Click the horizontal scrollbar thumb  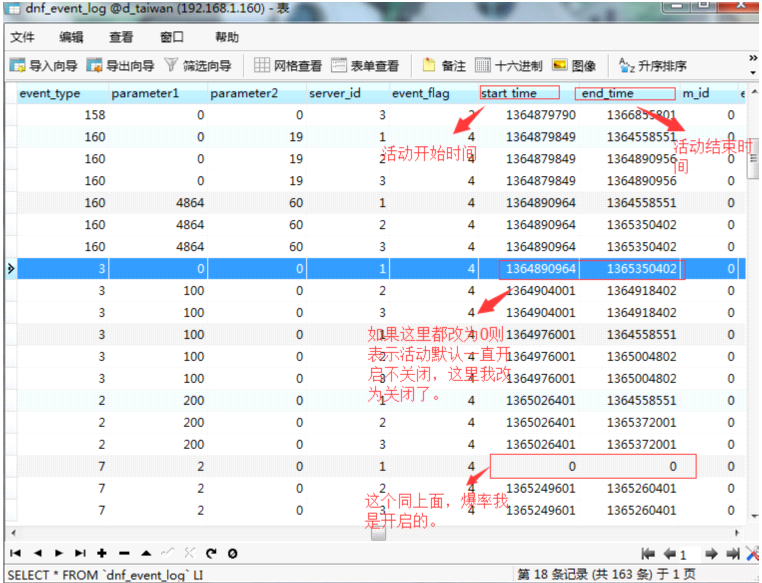pyautogui.click(x=378, y=533)
